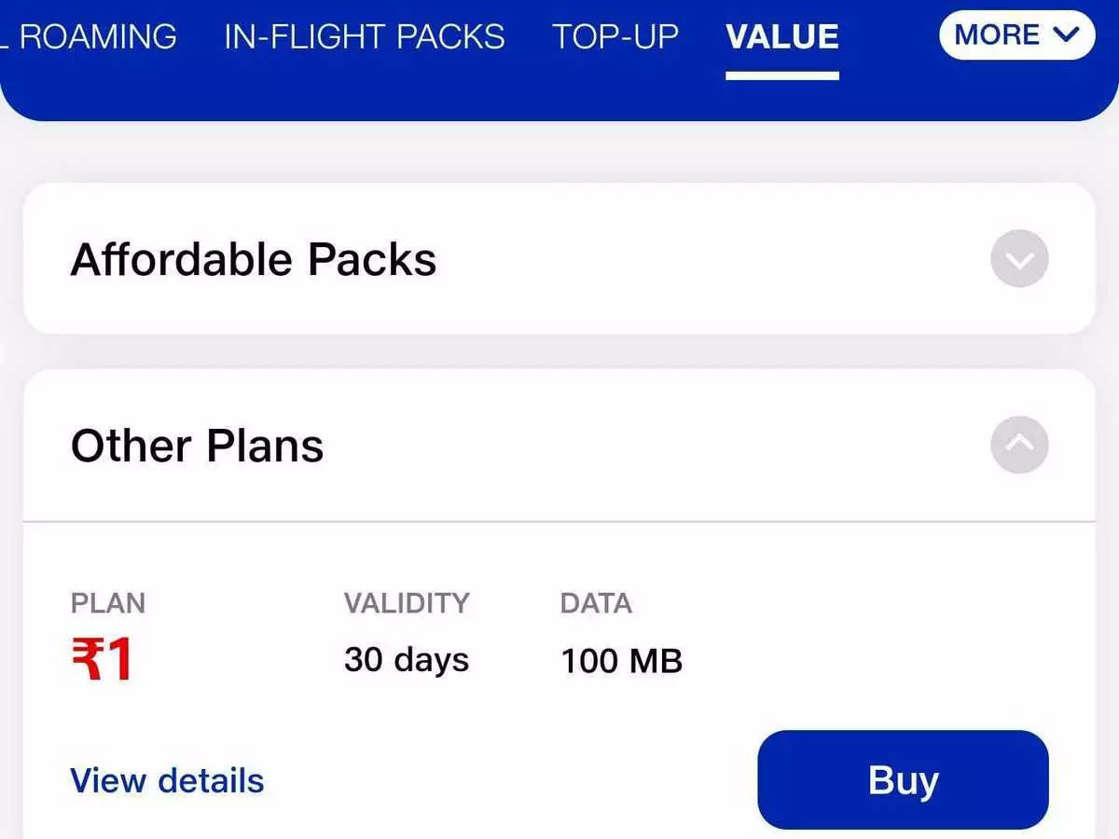Tap the 100 MB data value
Screen dimensions: 1119x839
621,661
